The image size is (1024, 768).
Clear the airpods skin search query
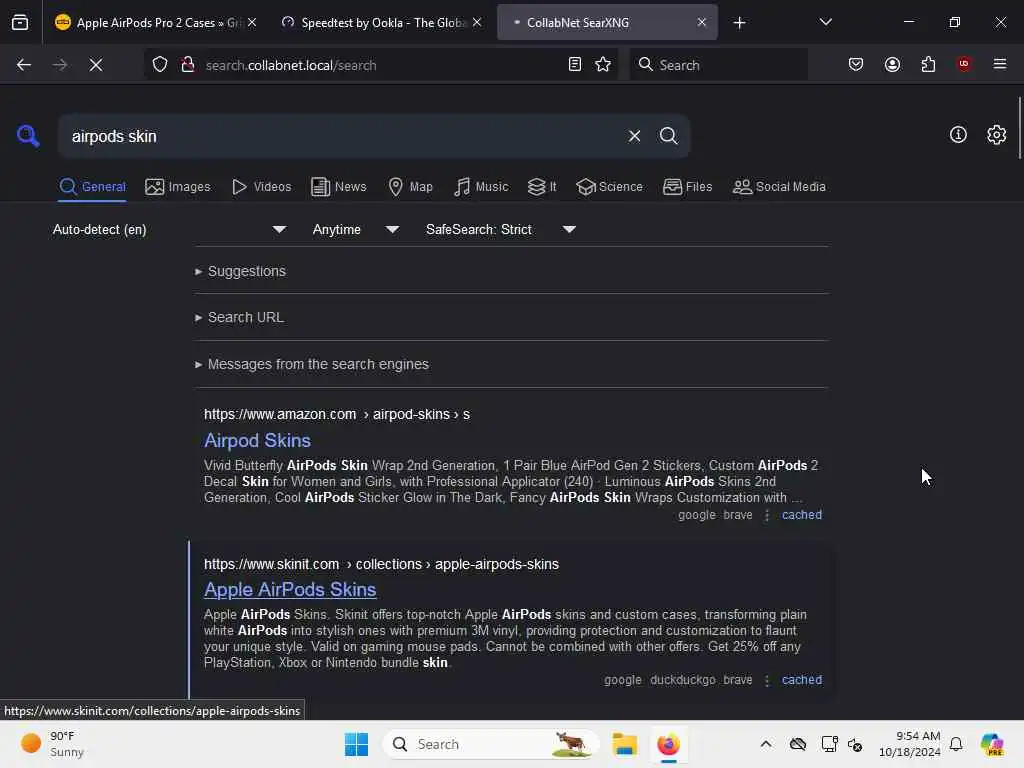[634, 136]
